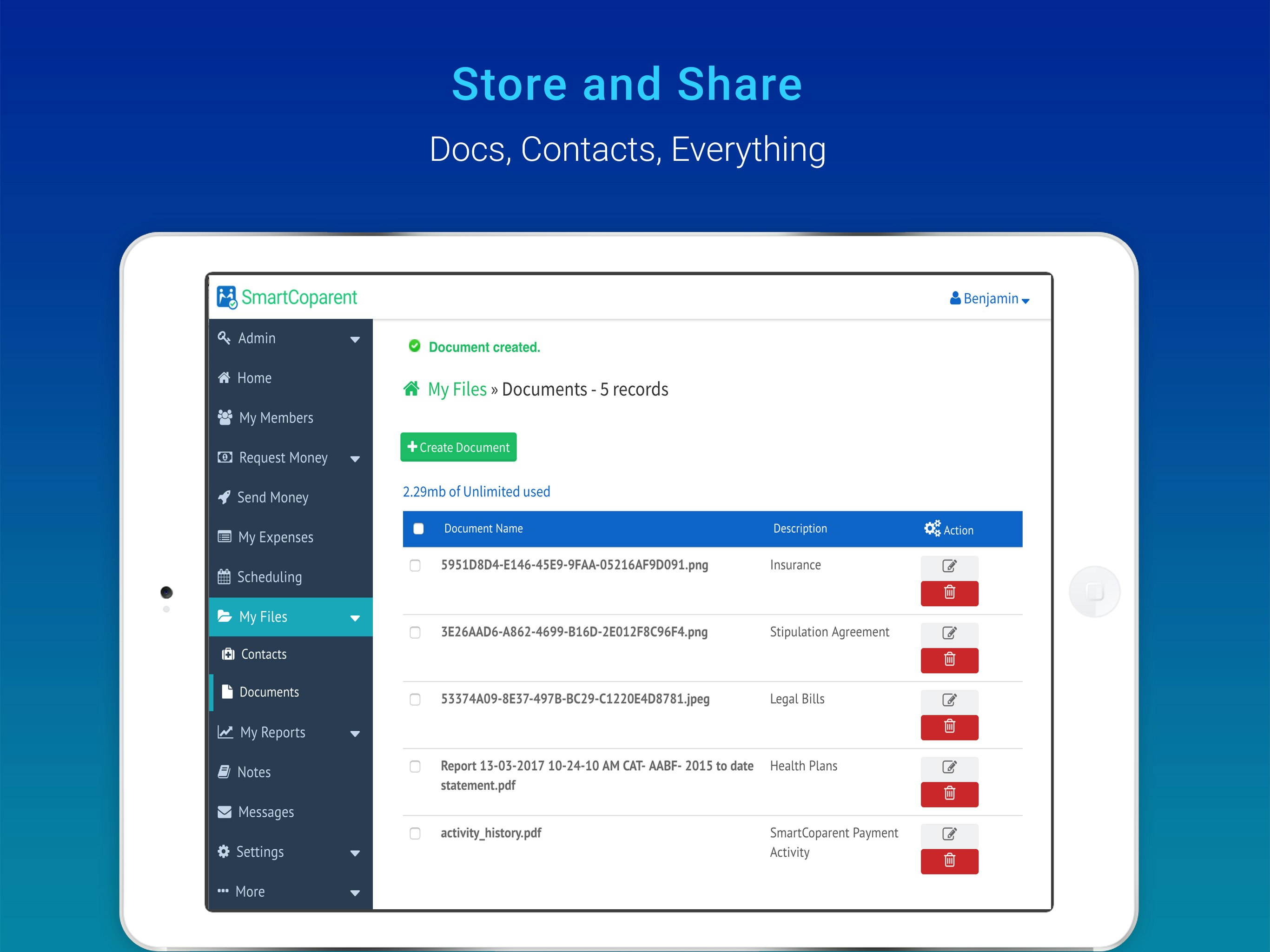
Task: Select the My Members icon in sidebar
Action: (225, 417)
